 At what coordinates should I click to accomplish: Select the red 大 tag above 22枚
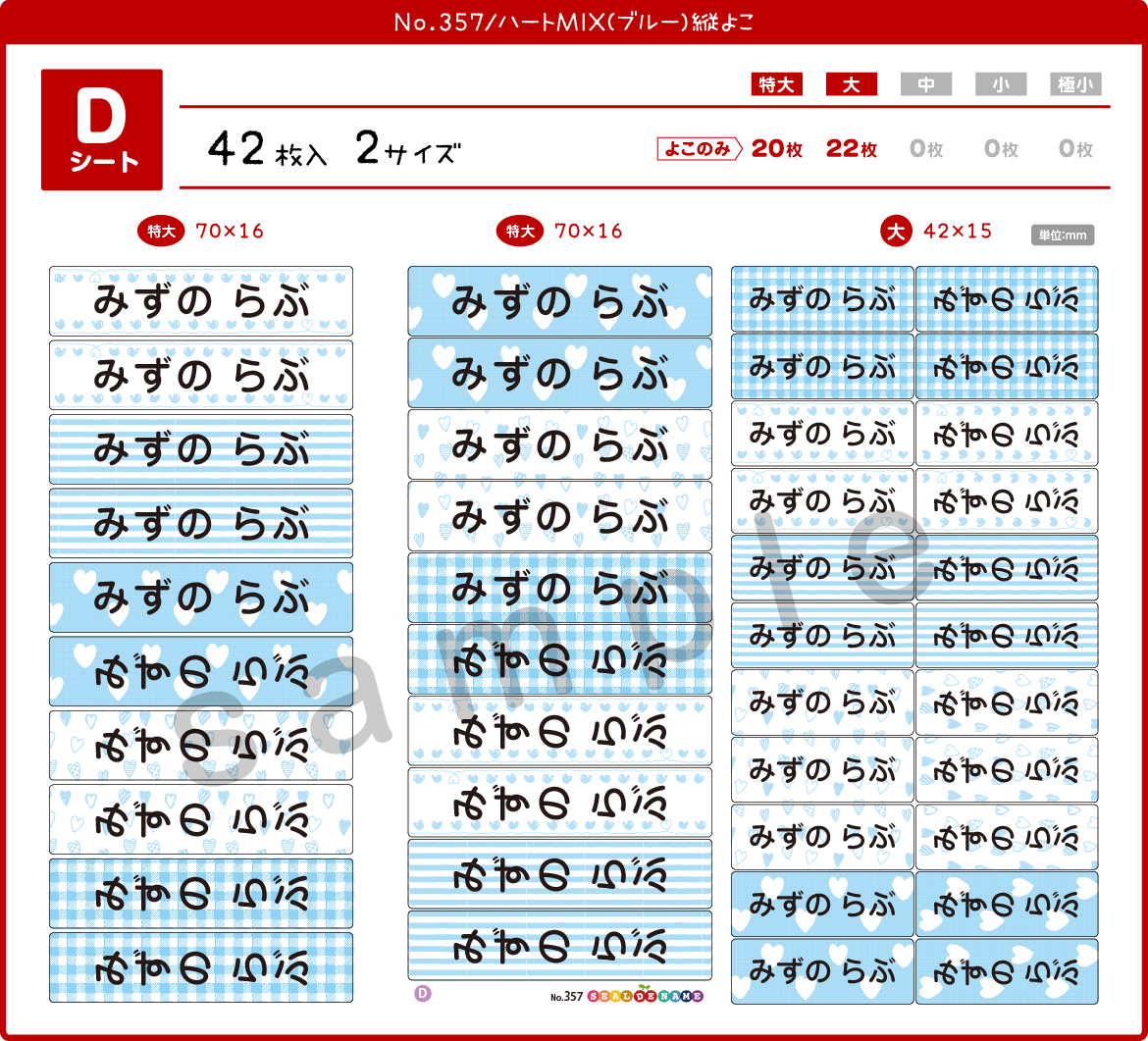pos(852,84)
